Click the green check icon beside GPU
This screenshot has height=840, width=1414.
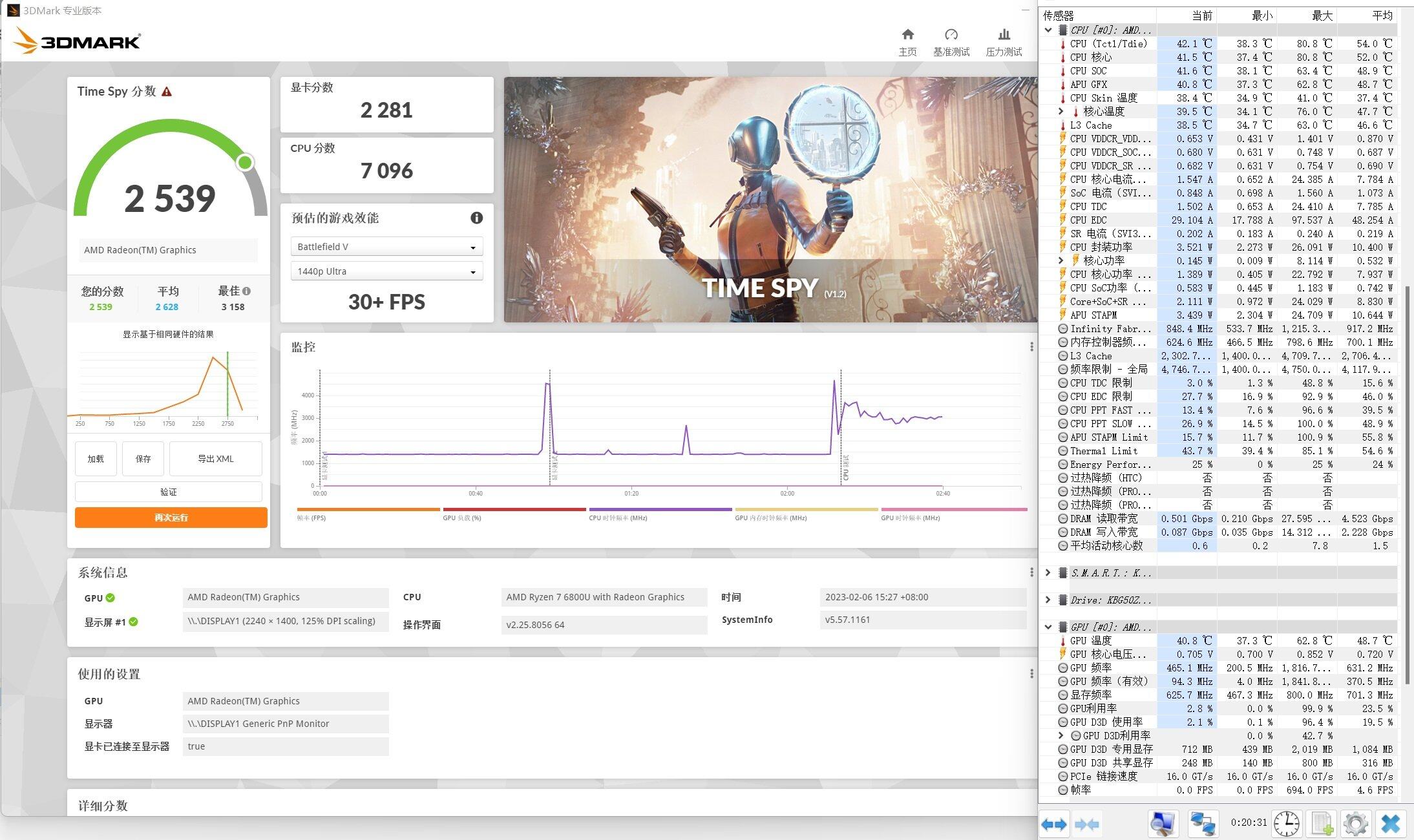tap(111, 598)
